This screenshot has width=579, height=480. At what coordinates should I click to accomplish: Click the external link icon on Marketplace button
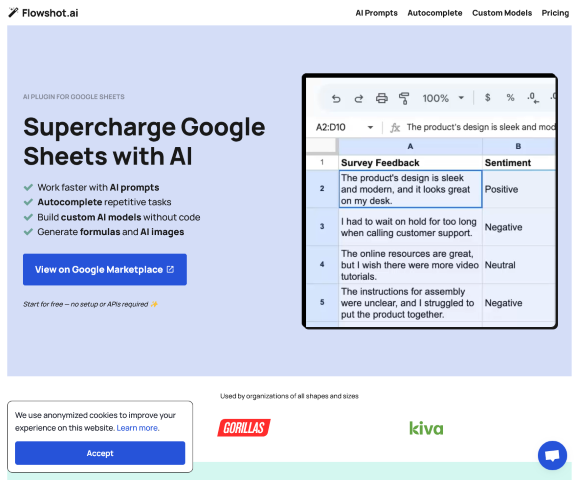[170, 270]
